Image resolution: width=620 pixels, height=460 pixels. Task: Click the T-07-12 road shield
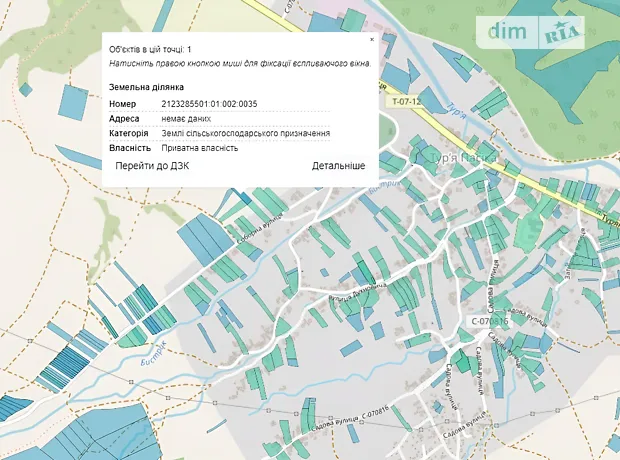coord(406,101)
